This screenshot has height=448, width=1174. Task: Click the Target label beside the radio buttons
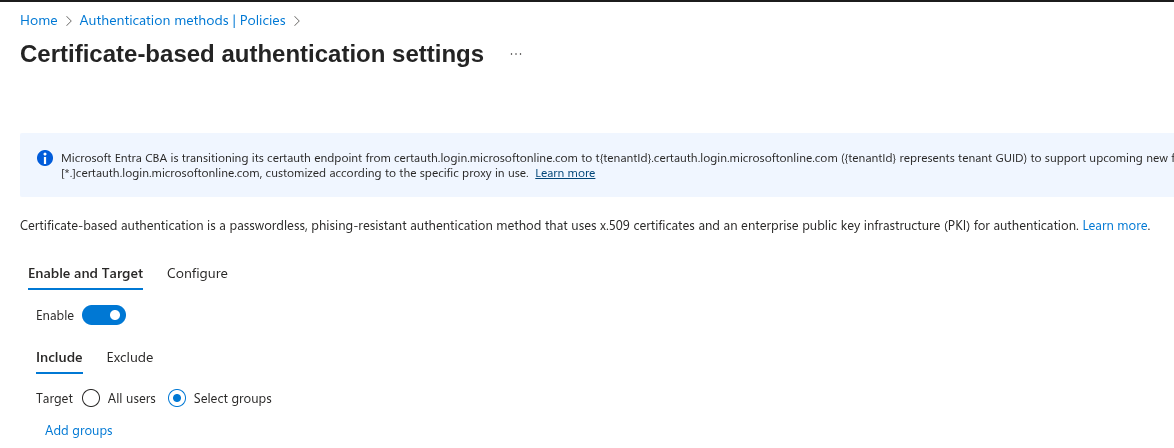click(x=54, y=398)
